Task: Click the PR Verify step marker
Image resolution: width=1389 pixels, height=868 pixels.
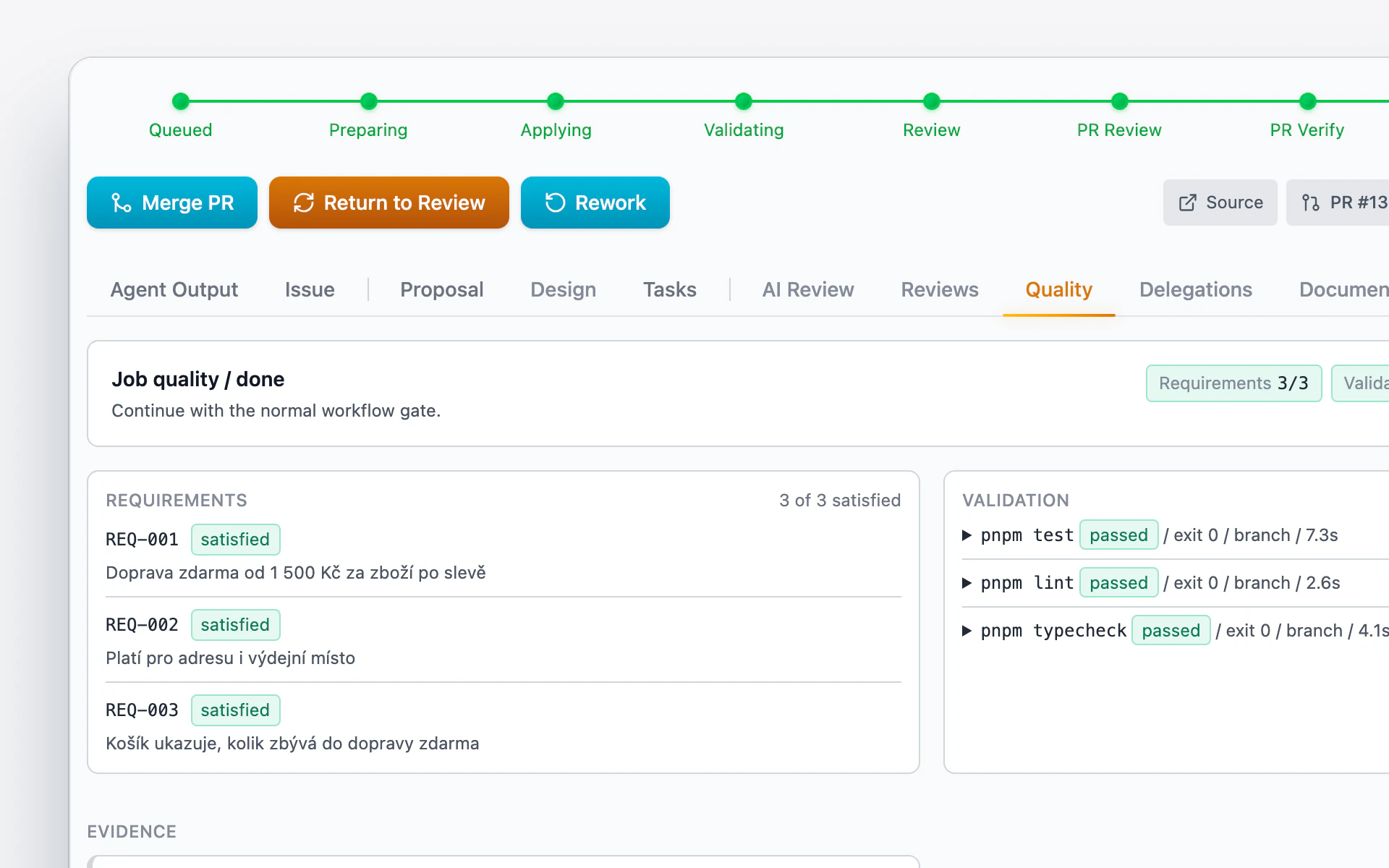Action: [1308, 101]
